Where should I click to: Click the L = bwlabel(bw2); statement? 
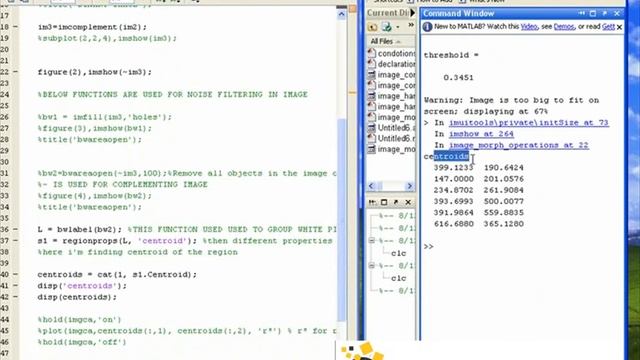coord(80,229)
